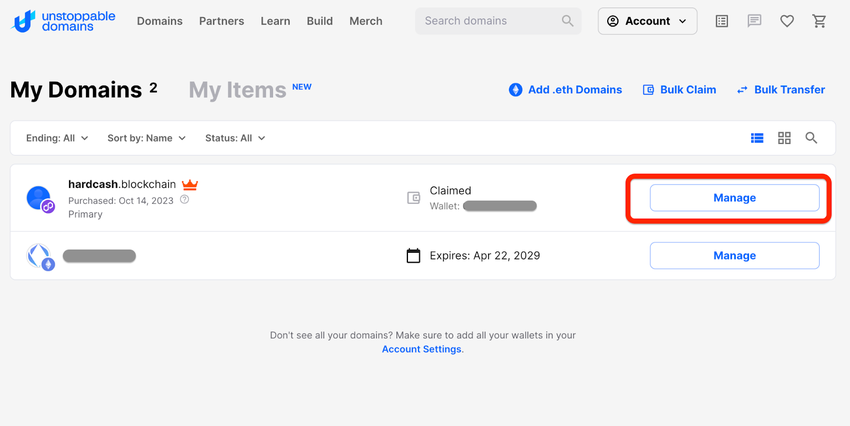Image resolution: width=850 pixels, height=426 pixels.
Task: Click the heart wishlist icon
Action: click(787, 21)
